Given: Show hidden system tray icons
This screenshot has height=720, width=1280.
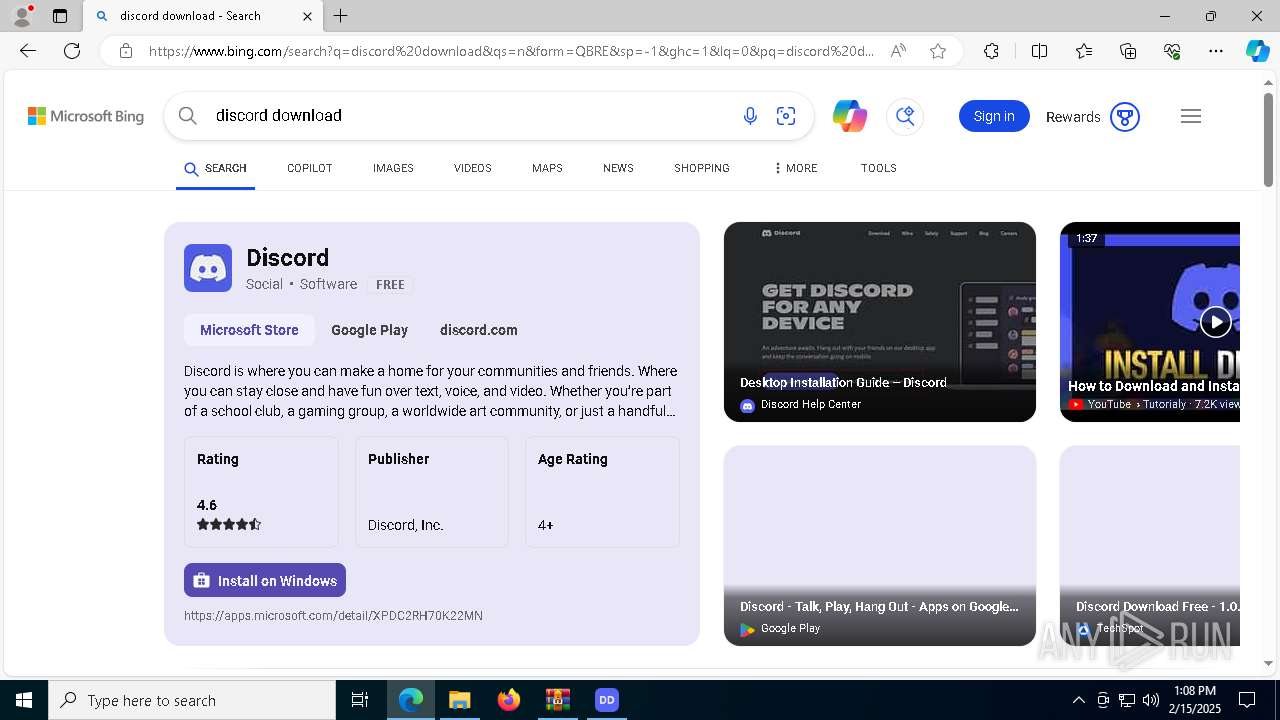Looking at the screenshot, I should [x=1078, y=700].
